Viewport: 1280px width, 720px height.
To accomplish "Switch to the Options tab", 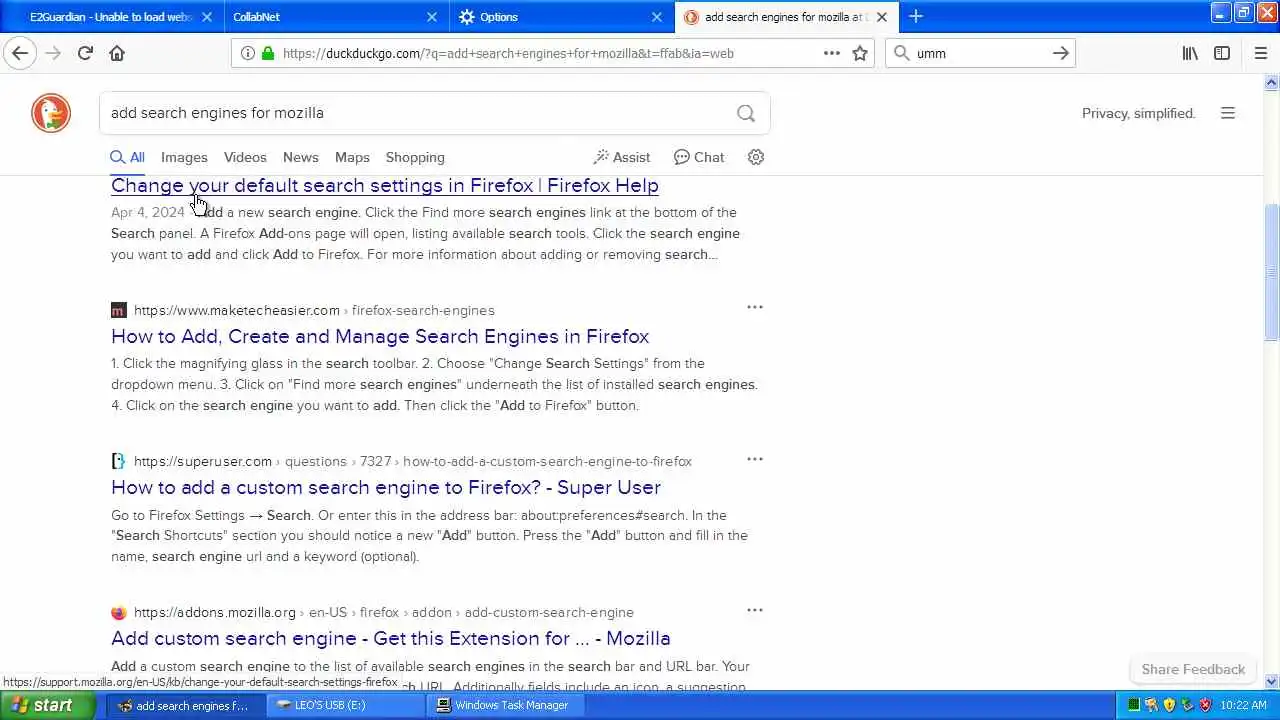I will [560, 17].
